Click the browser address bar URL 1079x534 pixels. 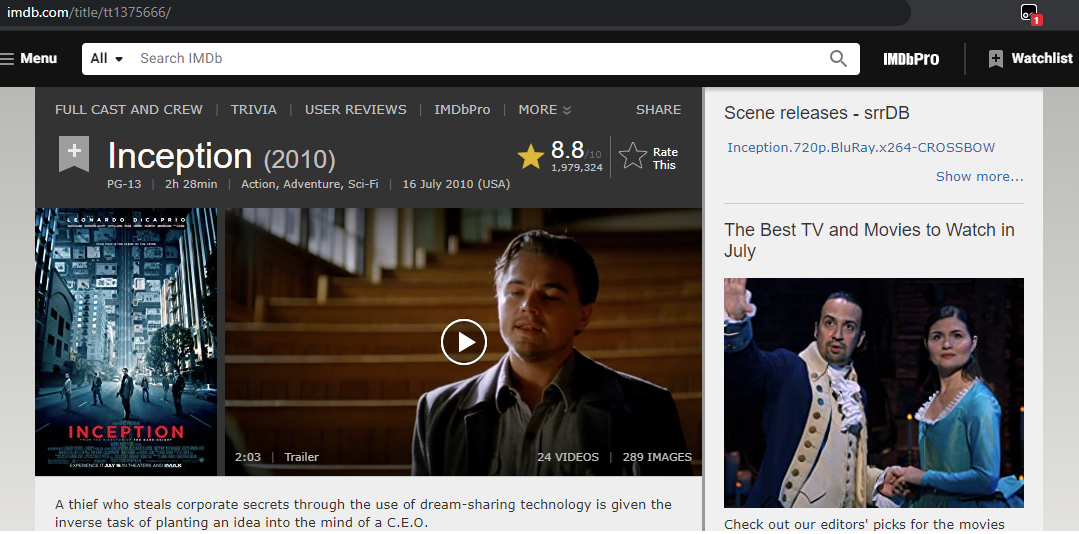(89, 12)
